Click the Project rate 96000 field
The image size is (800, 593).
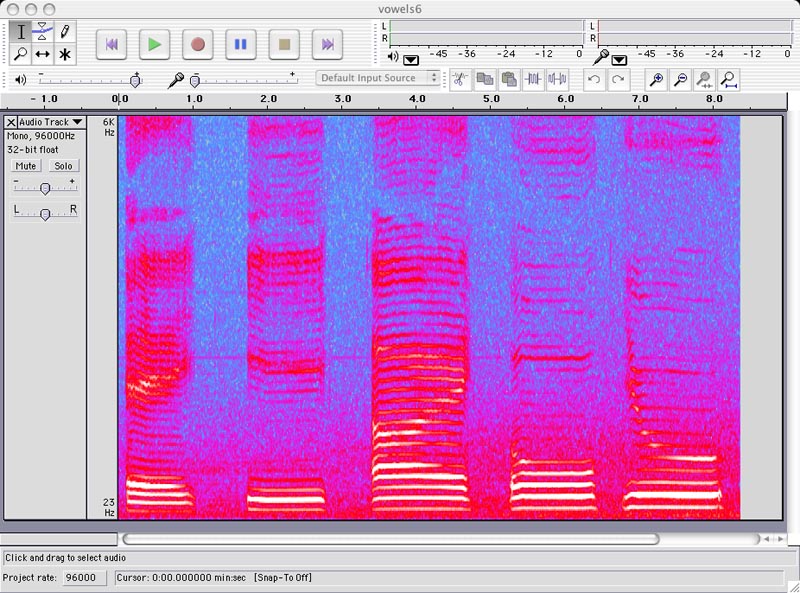click(x=84, y=578)
